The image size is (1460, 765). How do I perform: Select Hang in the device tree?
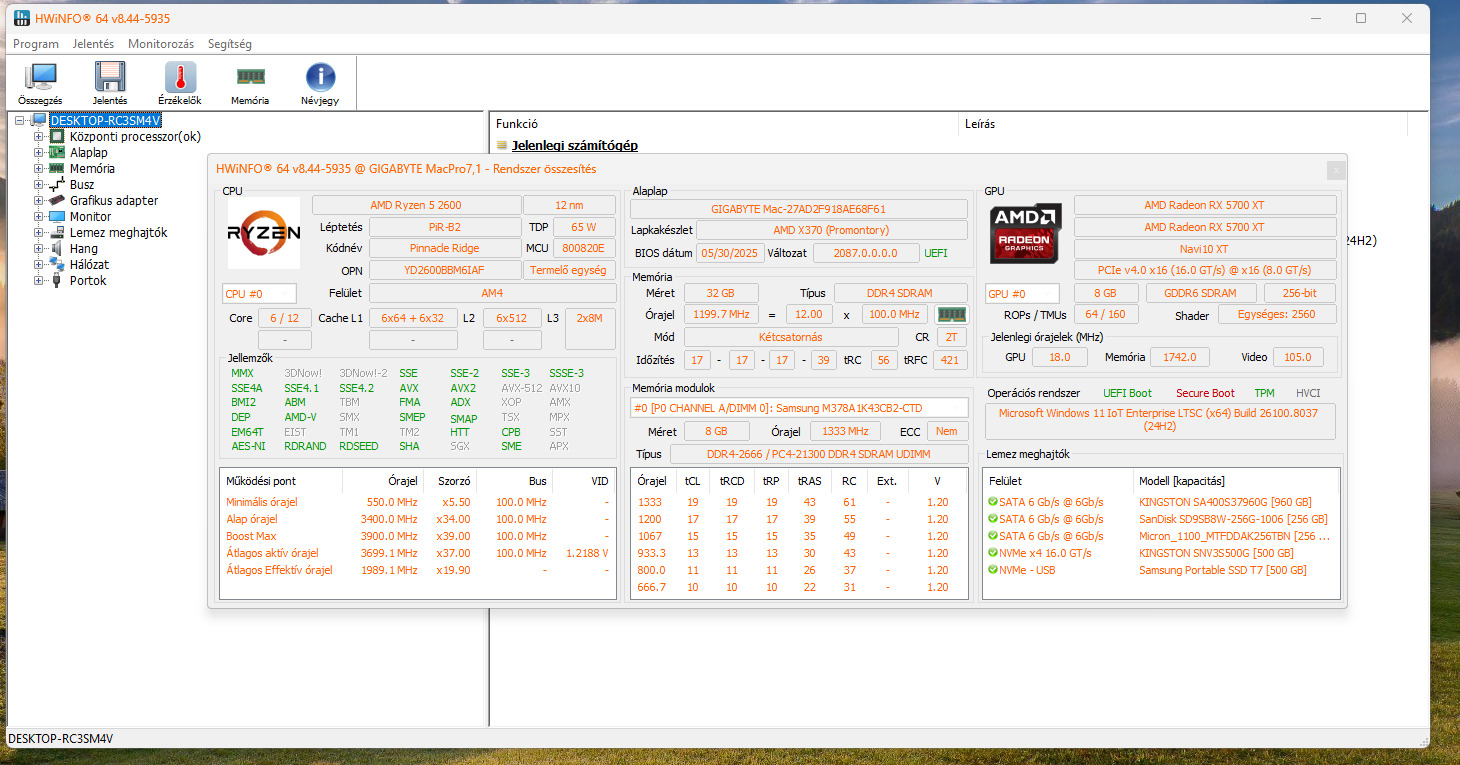pos(84,249)
